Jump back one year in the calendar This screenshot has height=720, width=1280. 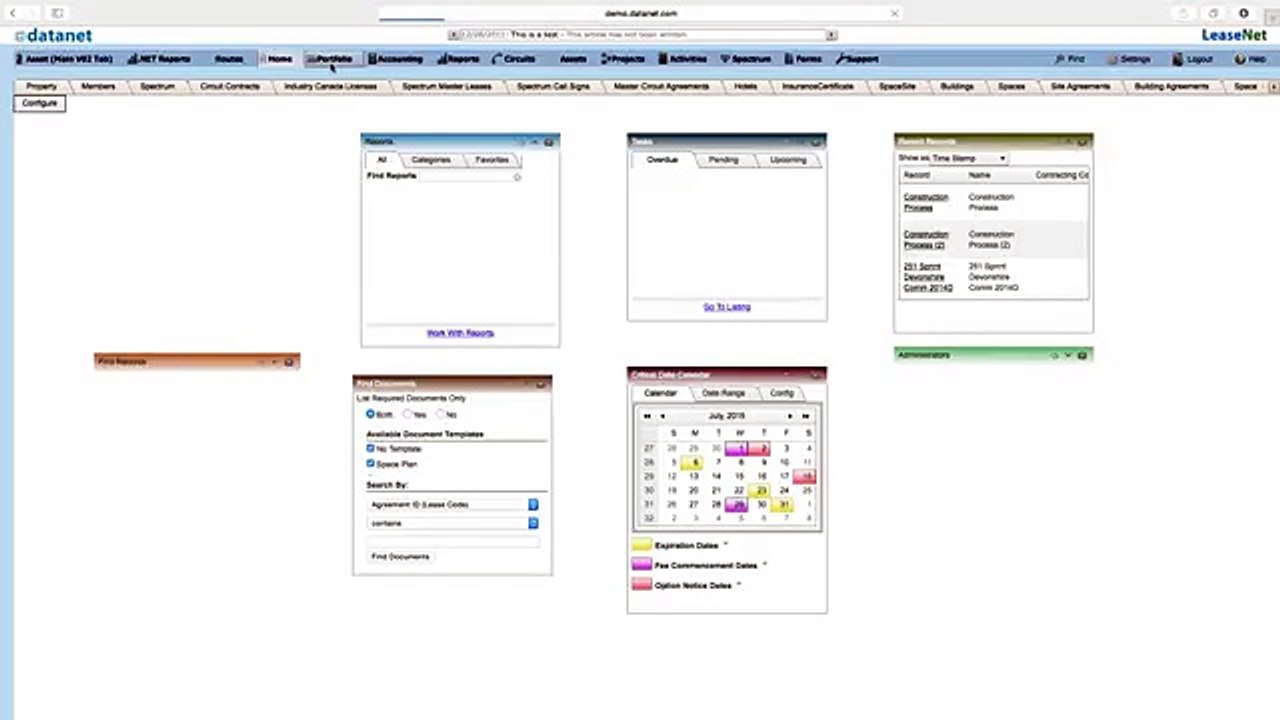point(647,416)
